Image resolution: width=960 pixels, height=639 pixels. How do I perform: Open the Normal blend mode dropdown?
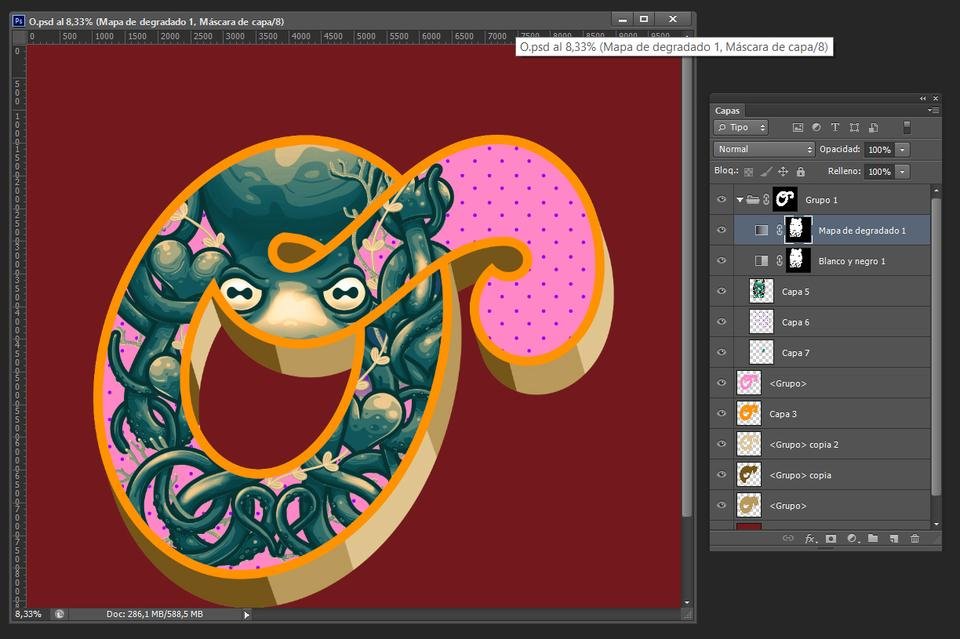764,149
